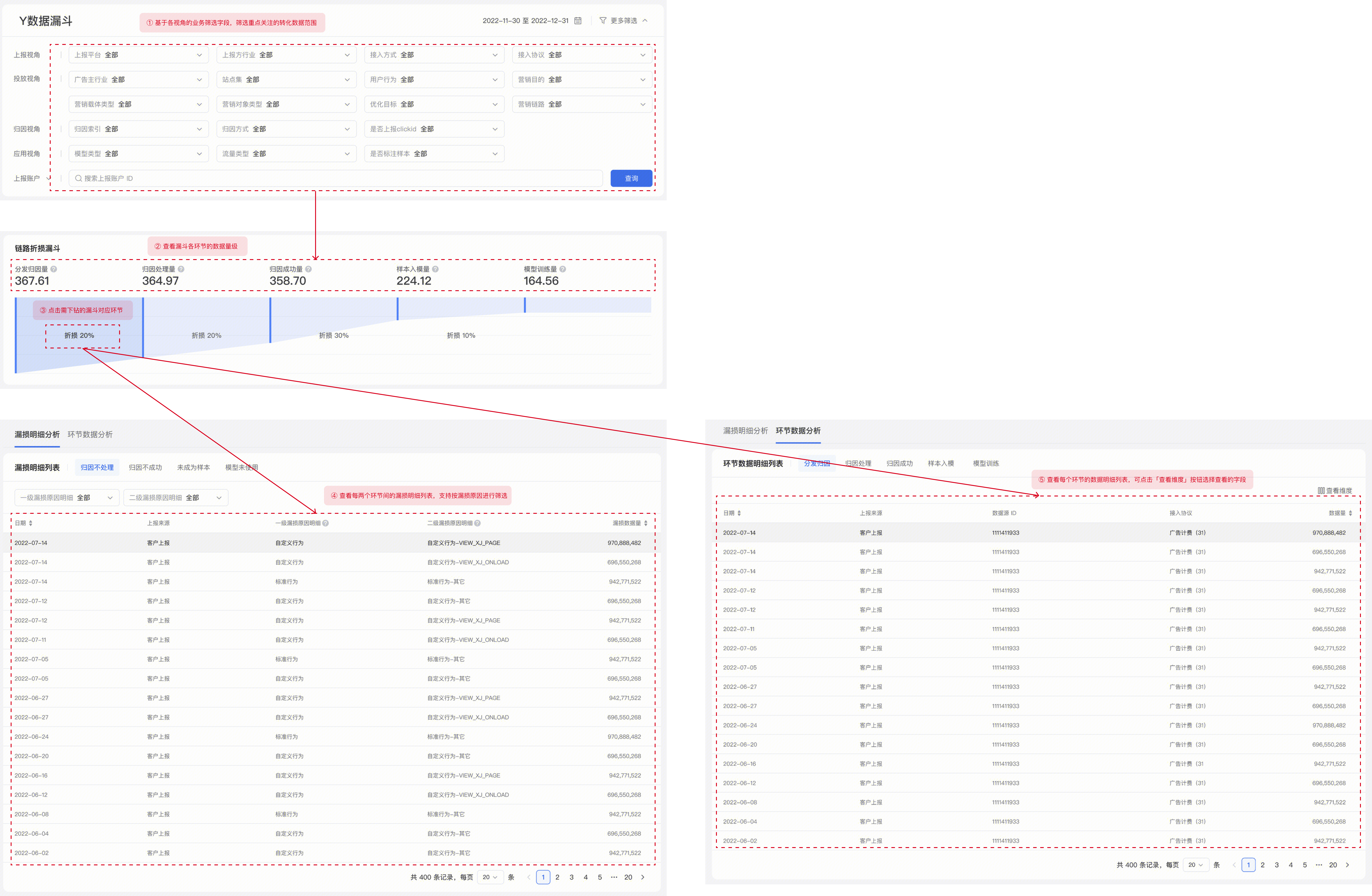Click the 折损 20% funnel segment
Image resolution: width=1372 pixels, height=896 pixels.
(x=80, y=336)
